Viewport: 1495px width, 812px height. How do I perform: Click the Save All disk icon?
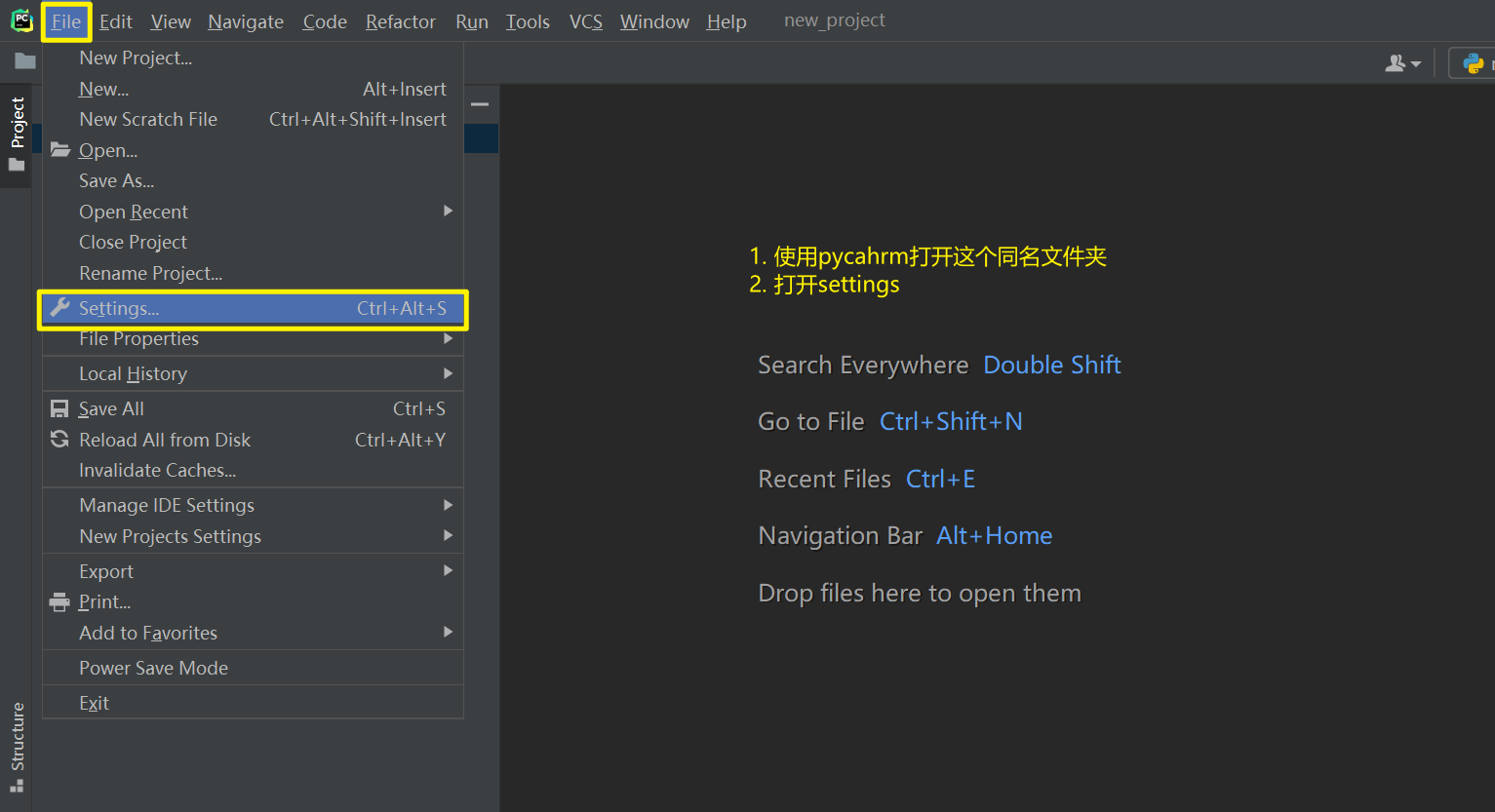click(x=59, y=408)
